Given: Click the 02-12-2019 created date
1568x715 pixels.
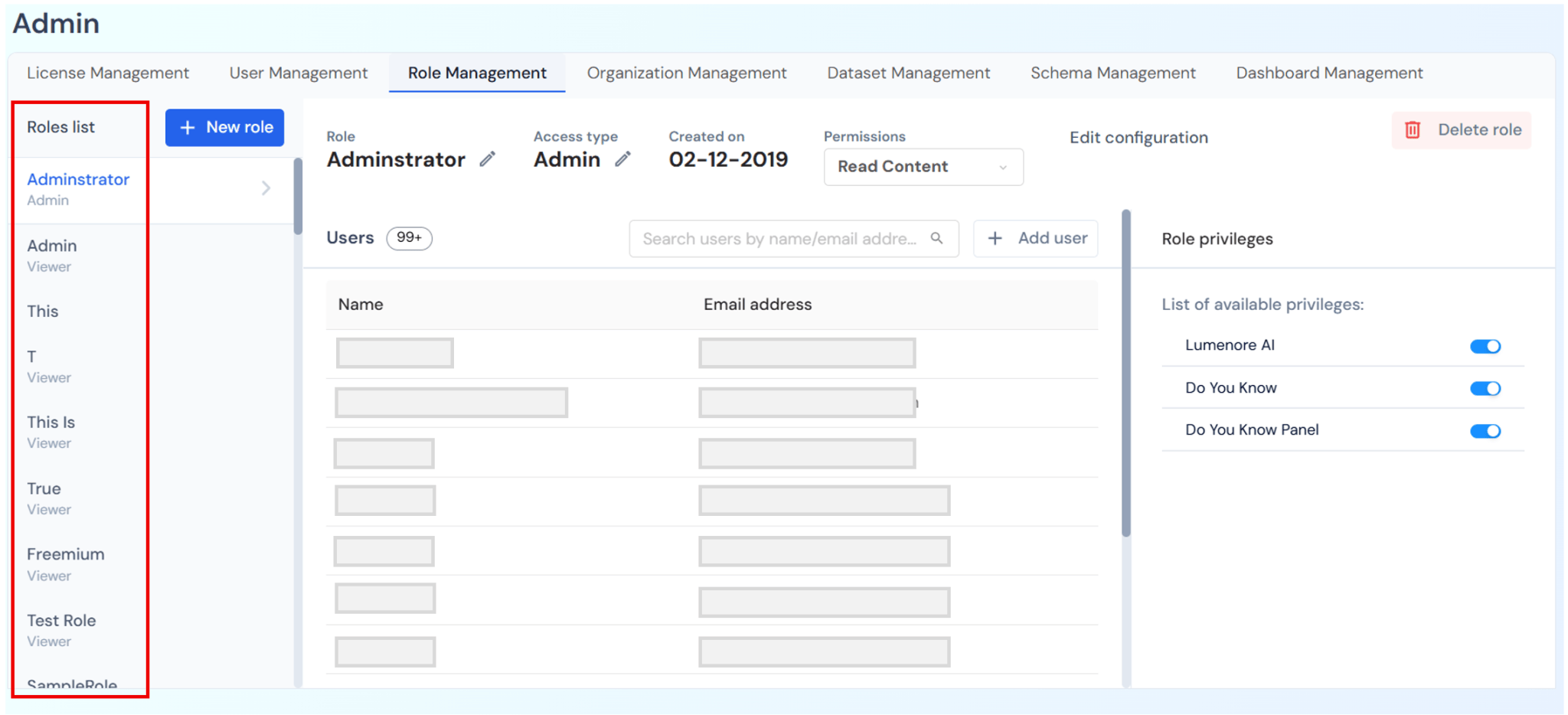Looking at the screenshot, I should coord(728,159).
